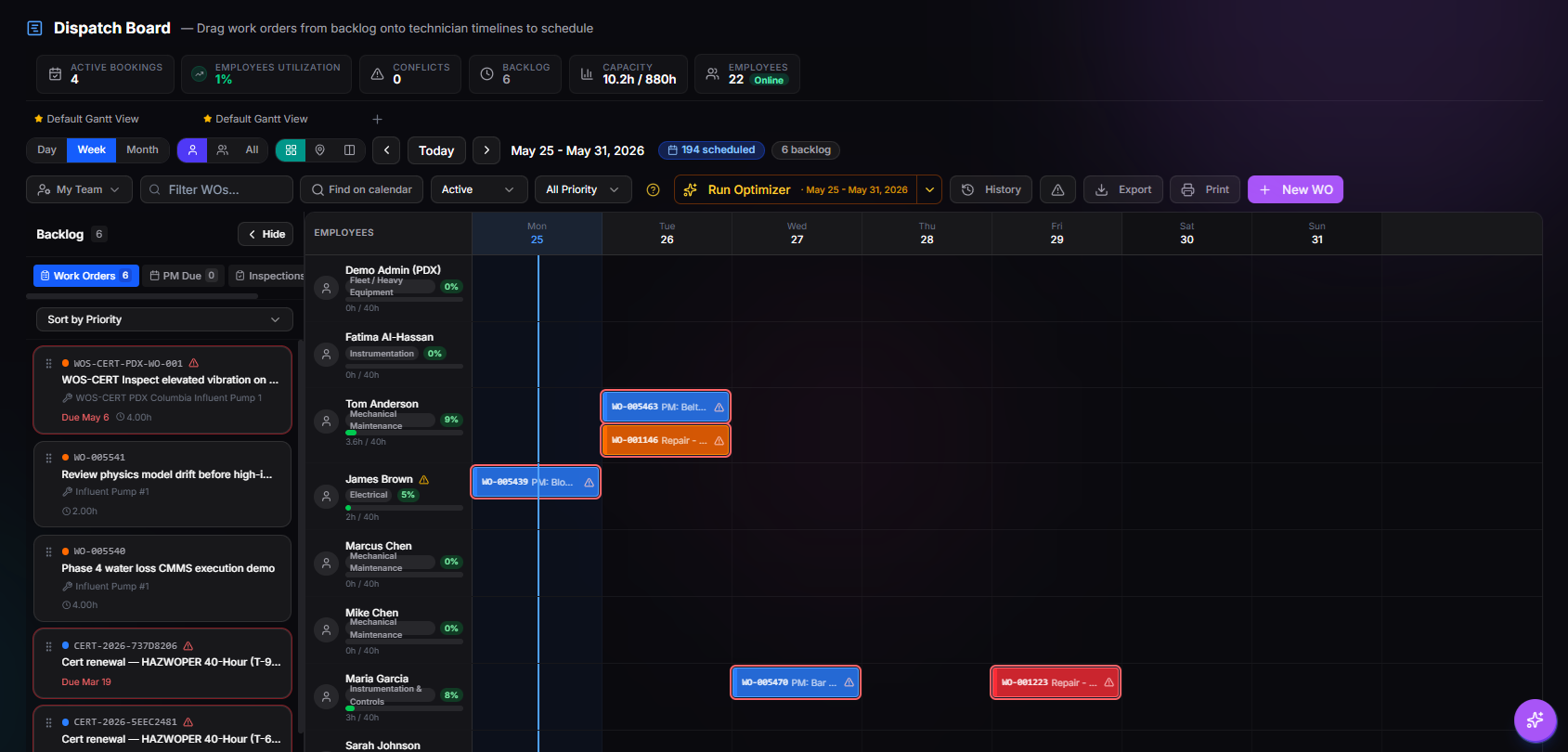
Task: Open the first Default Gantt View tab
Action: [86, 119]
